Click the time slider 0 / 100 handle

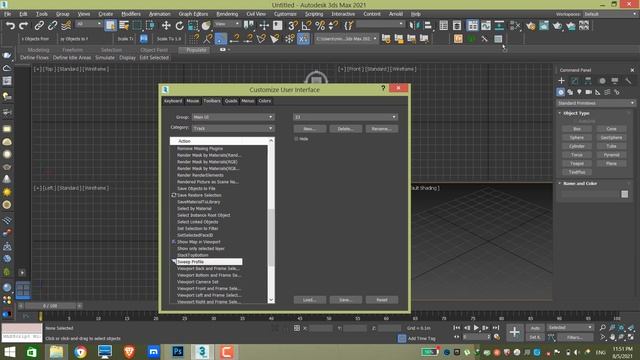pos(50,306)
